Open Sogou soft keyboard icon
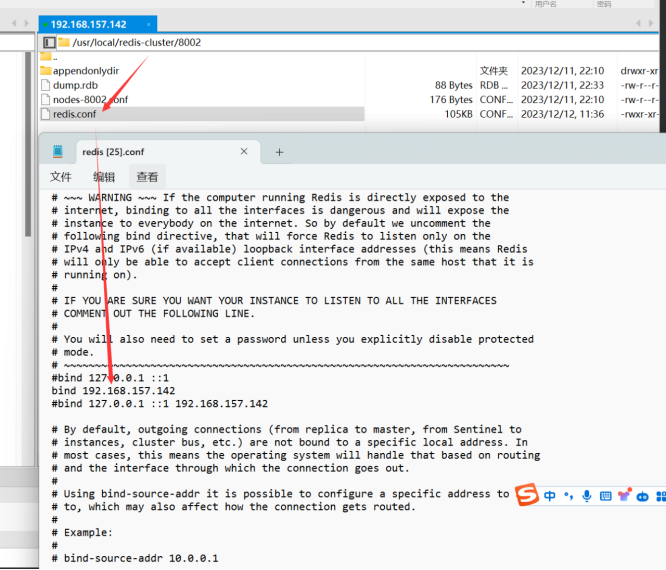Viewport: 666px width, 570px height. pos(605,496)
